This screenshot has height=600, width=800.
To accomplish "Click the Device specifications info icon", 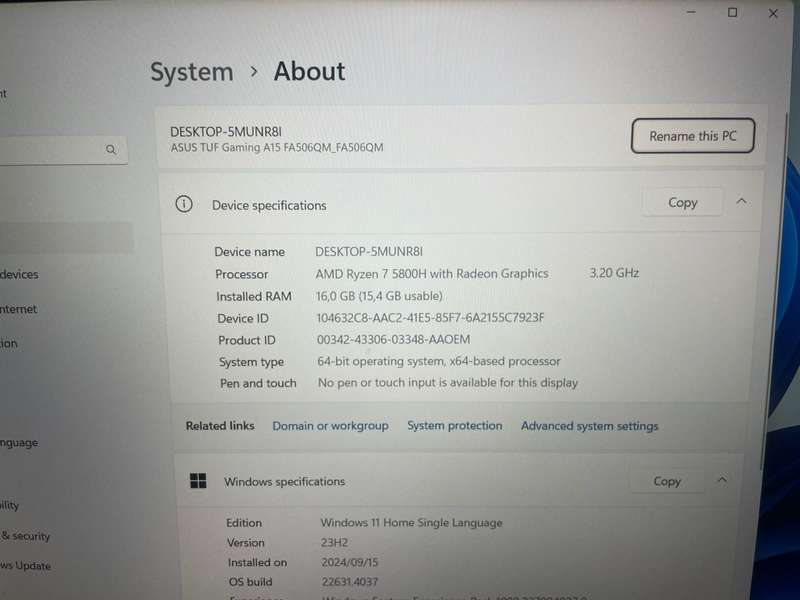I will (184, 204).
